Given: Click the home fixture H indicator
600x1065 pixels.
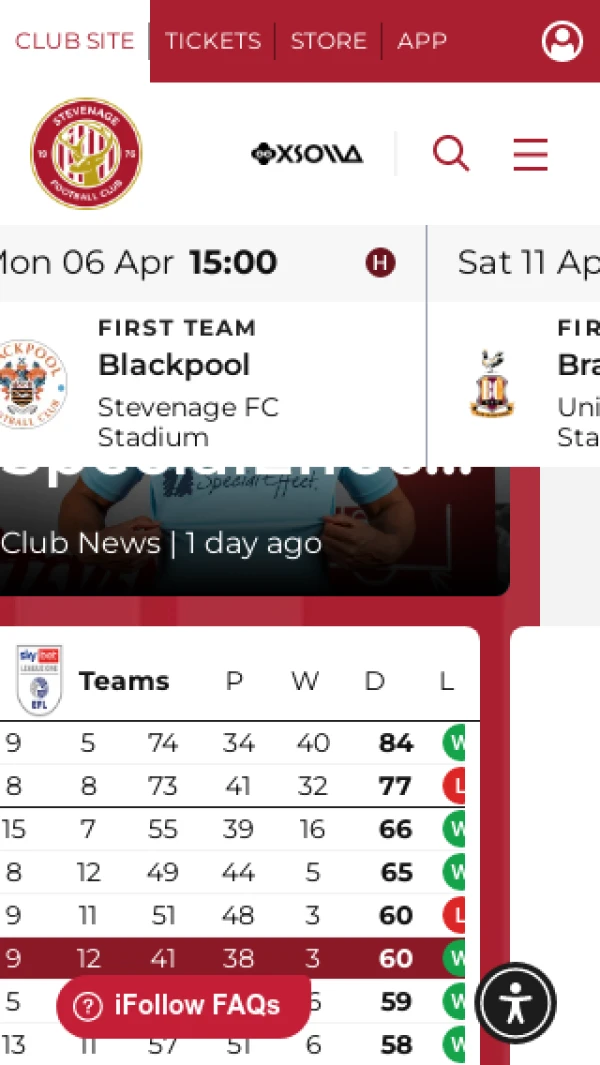Looking at the screenshot, I should point(380,263).
